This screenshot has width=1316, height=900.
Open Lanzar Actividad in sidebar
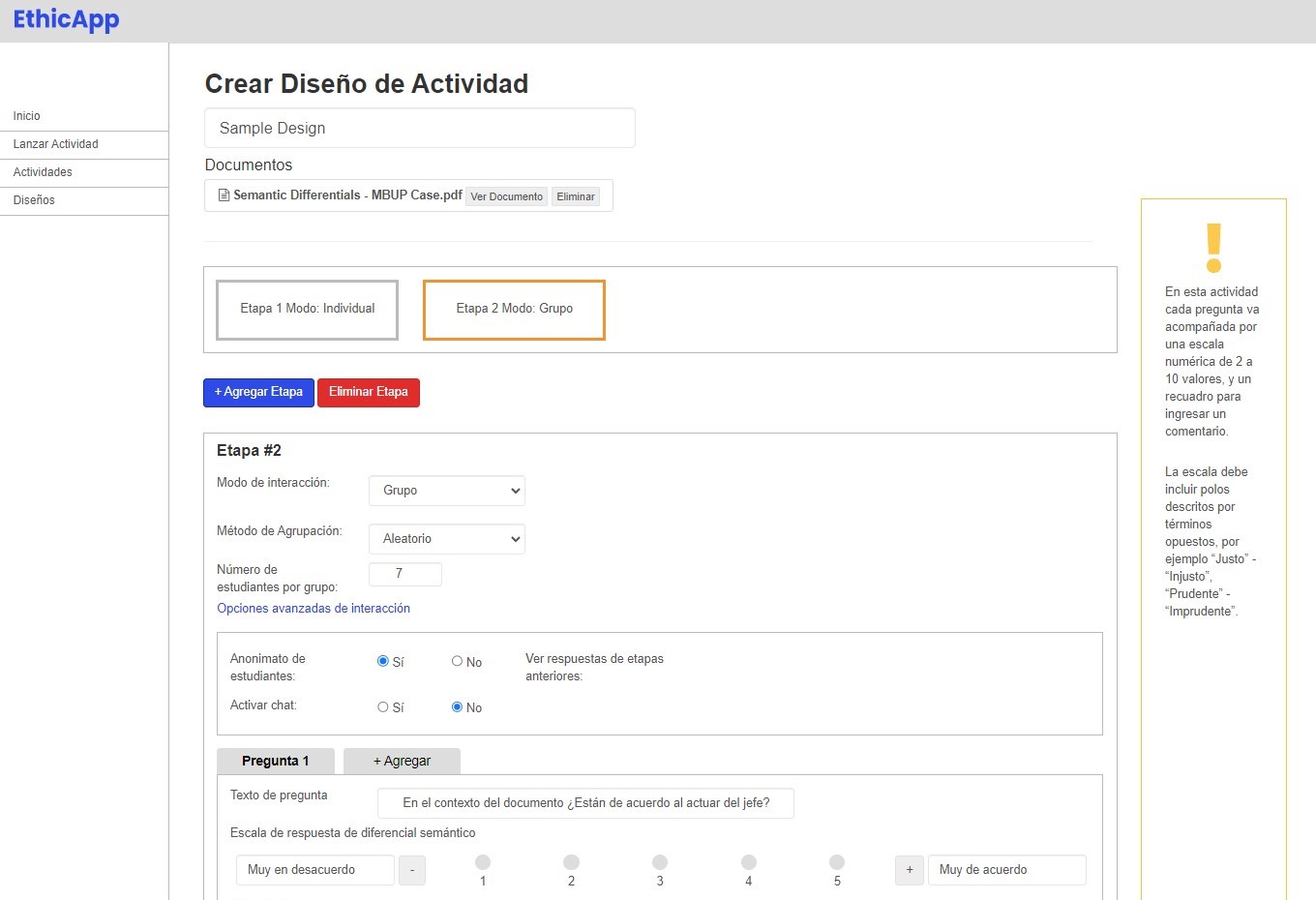pyautogui.click(x=84, y=144)
